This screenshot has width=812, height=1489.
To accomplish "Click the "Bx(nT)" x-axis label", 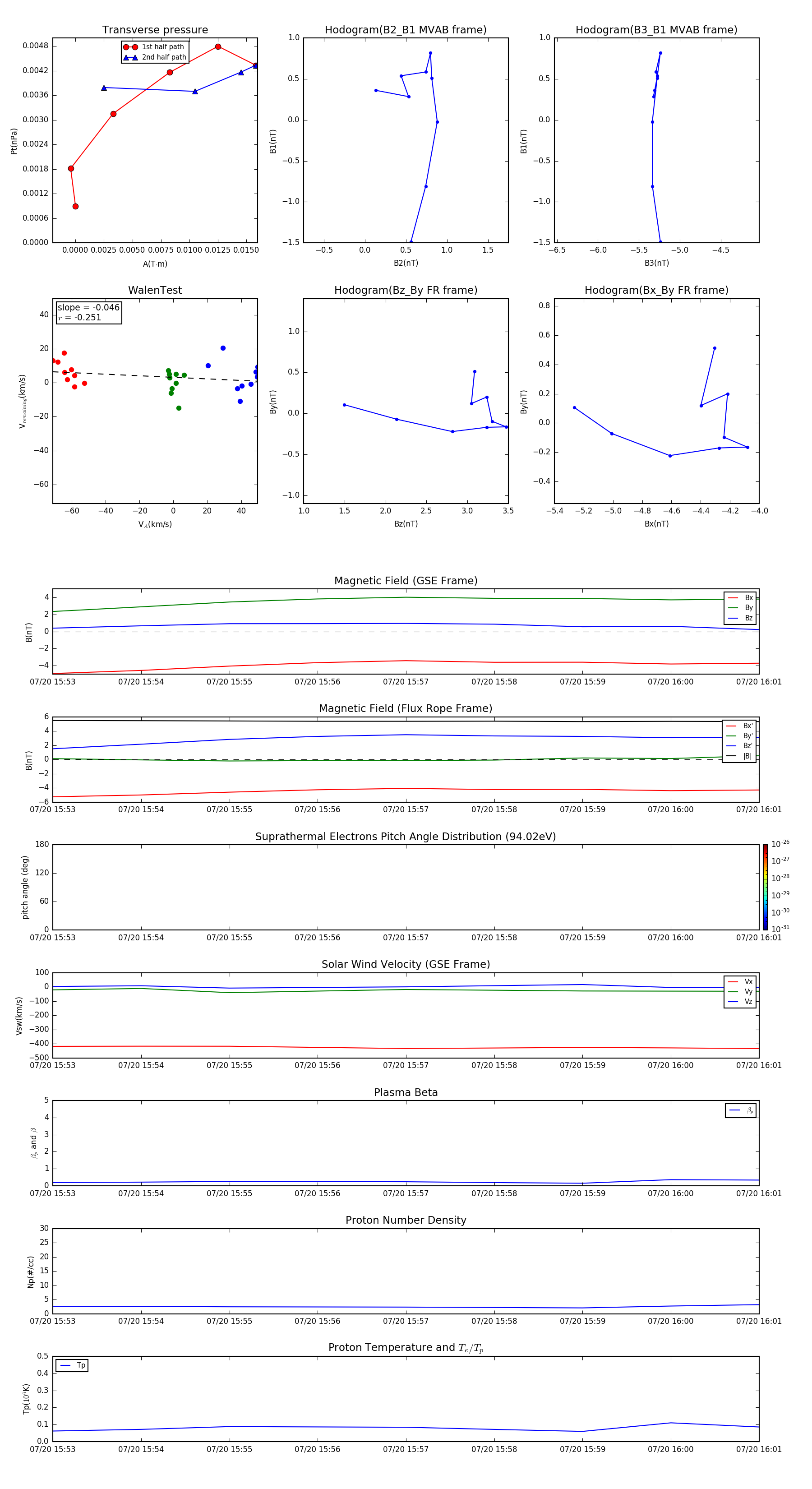I will (656, 524).
